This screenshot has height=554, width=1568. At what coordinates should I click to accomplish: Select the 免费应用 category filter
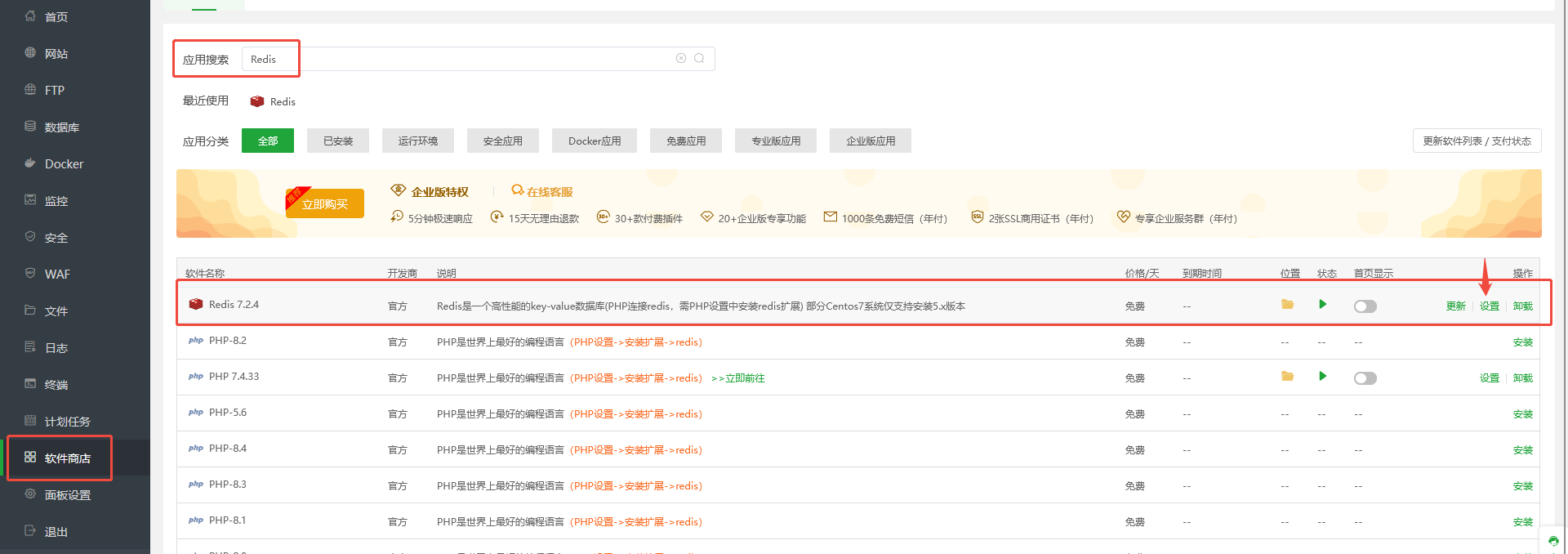(686, 141)
